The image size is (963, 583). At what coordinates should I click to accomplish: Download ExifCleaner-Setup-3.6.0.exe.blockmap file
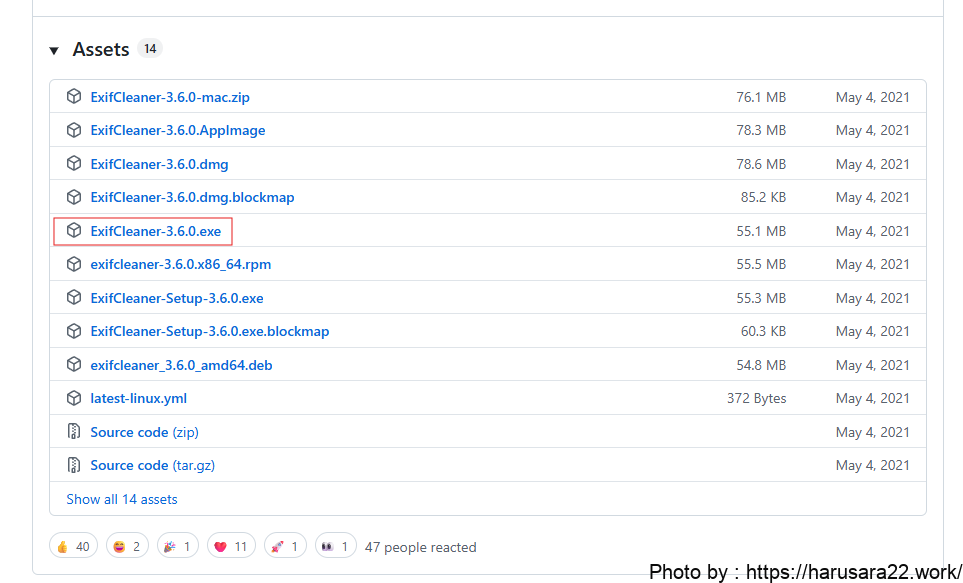tap(209, 331)
